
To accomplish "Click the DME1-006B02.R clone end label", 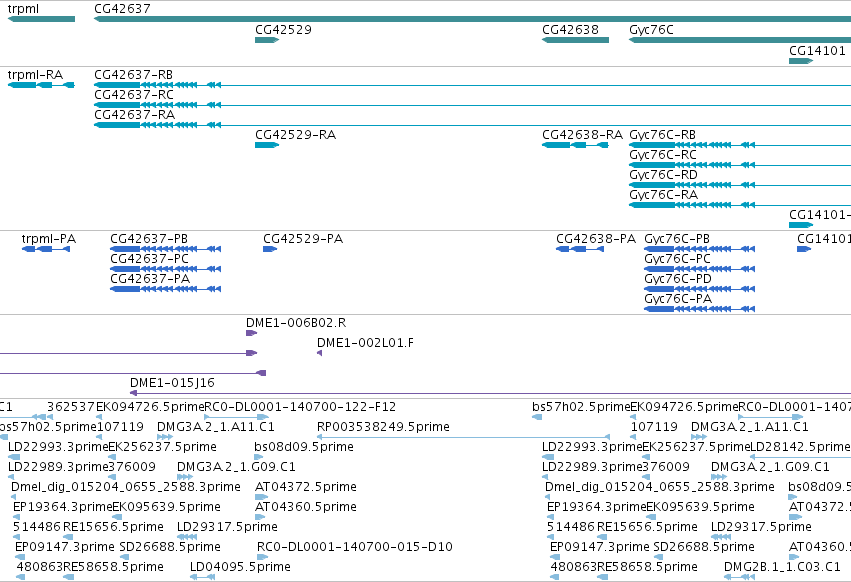I will tap(296, 322).
